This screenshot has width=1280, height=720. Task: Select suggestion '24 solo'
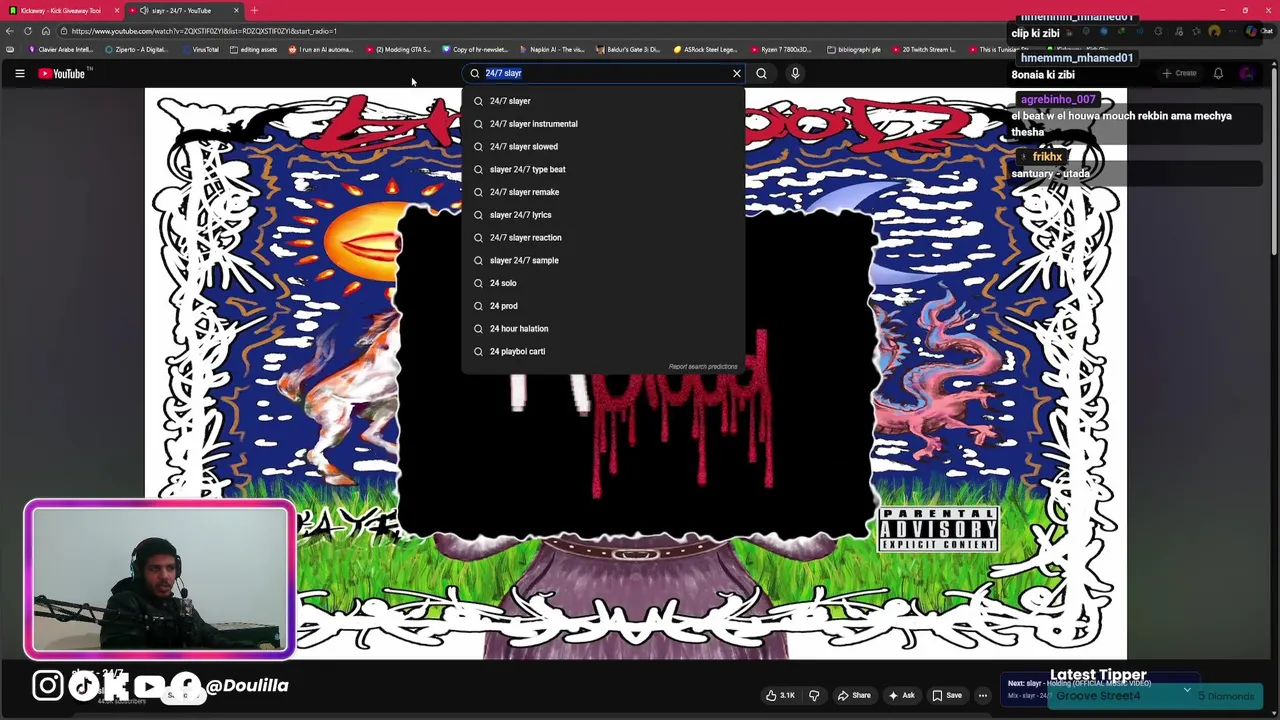(603, 283)
